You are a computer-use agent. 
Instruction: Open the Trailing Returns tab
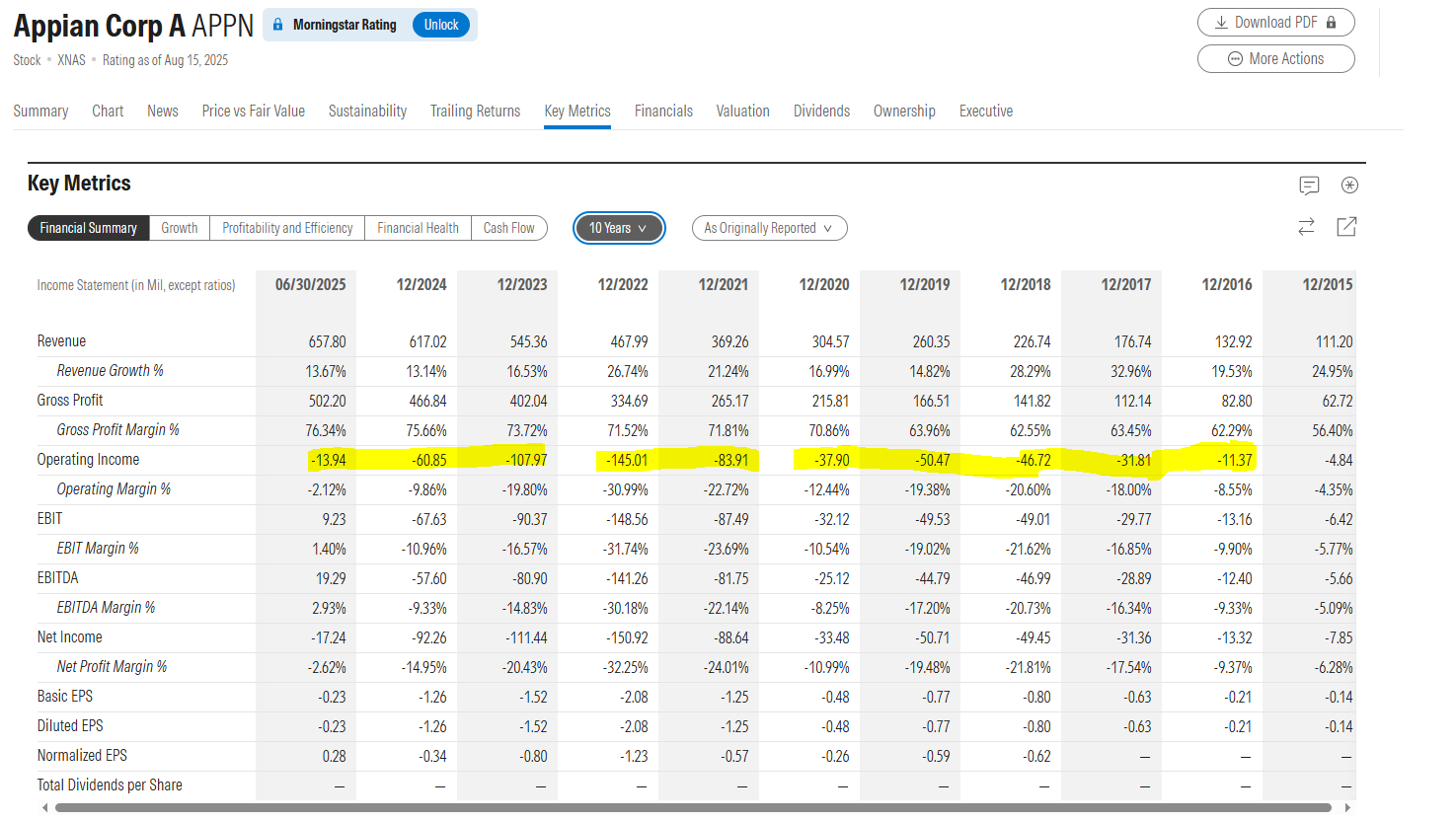[475, 111]
